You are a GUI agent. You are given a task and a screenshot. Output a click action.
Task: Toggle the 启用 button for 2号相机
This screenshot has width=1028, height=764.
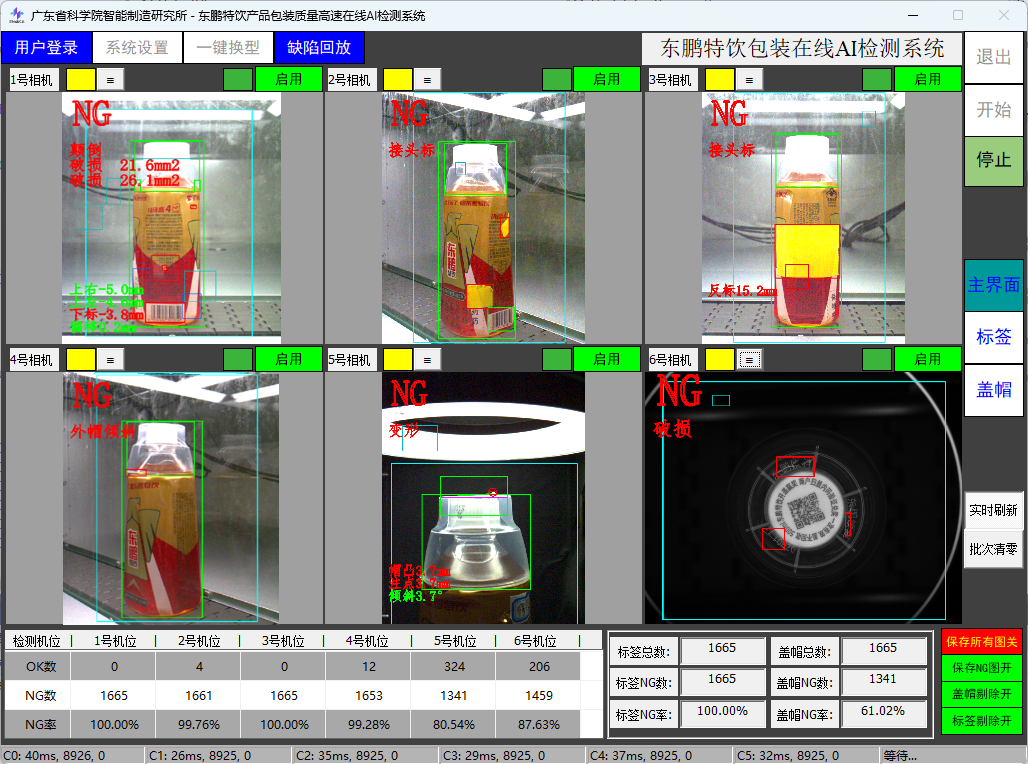tap(606, 79)
